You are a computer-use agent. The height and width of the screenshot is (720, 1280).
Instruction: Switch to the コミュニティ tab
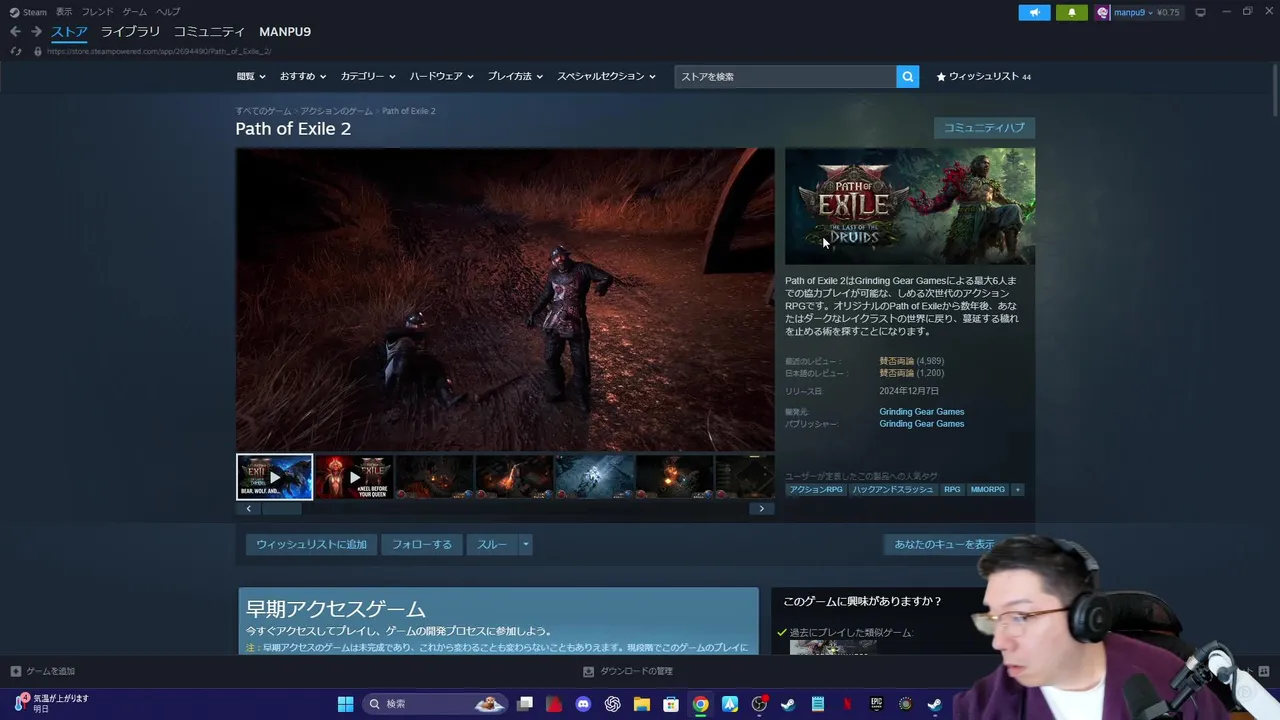coord(209,32)
